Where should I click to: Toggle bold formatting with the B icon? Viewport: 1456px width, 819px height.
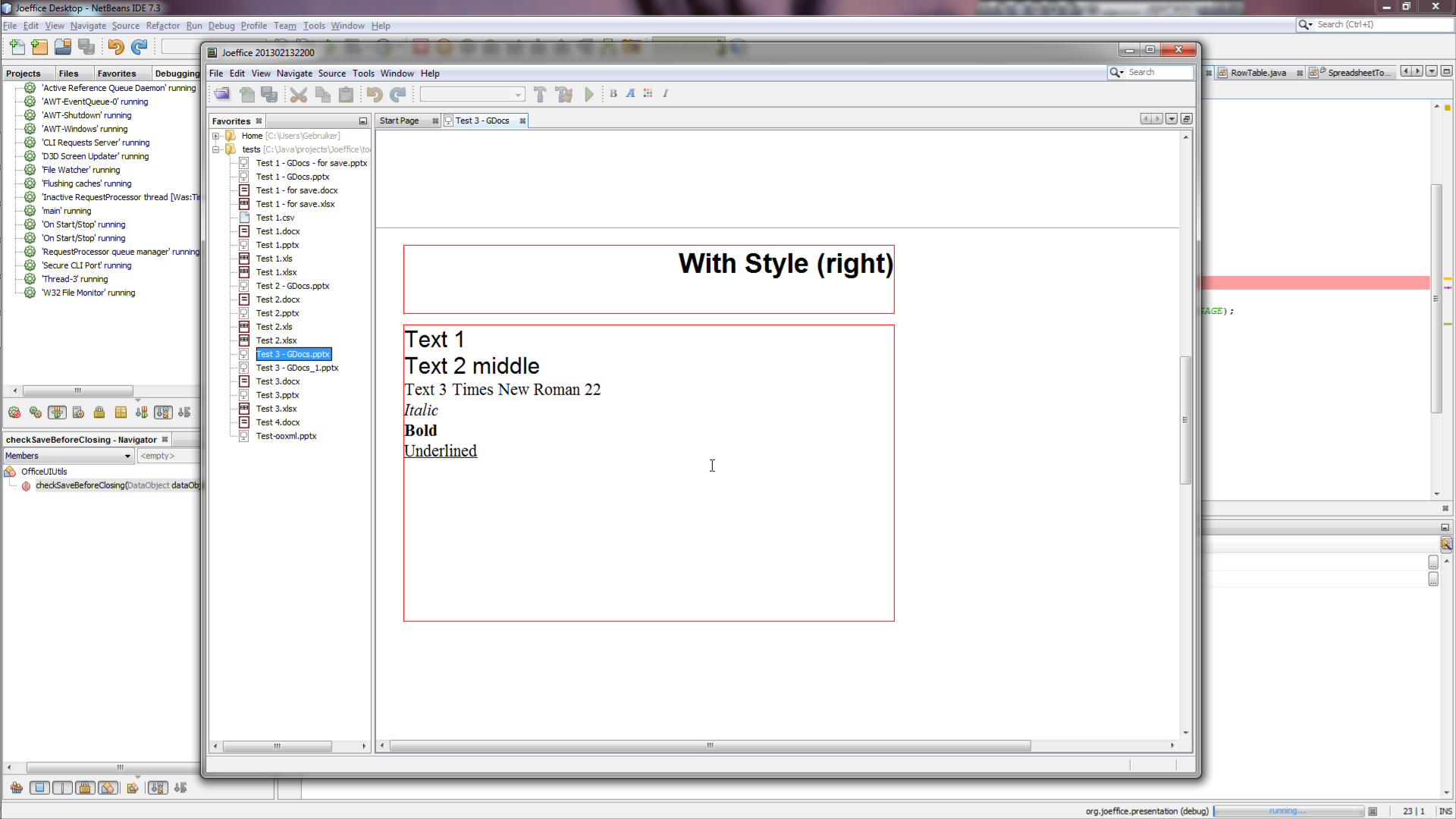coord(613,93)
